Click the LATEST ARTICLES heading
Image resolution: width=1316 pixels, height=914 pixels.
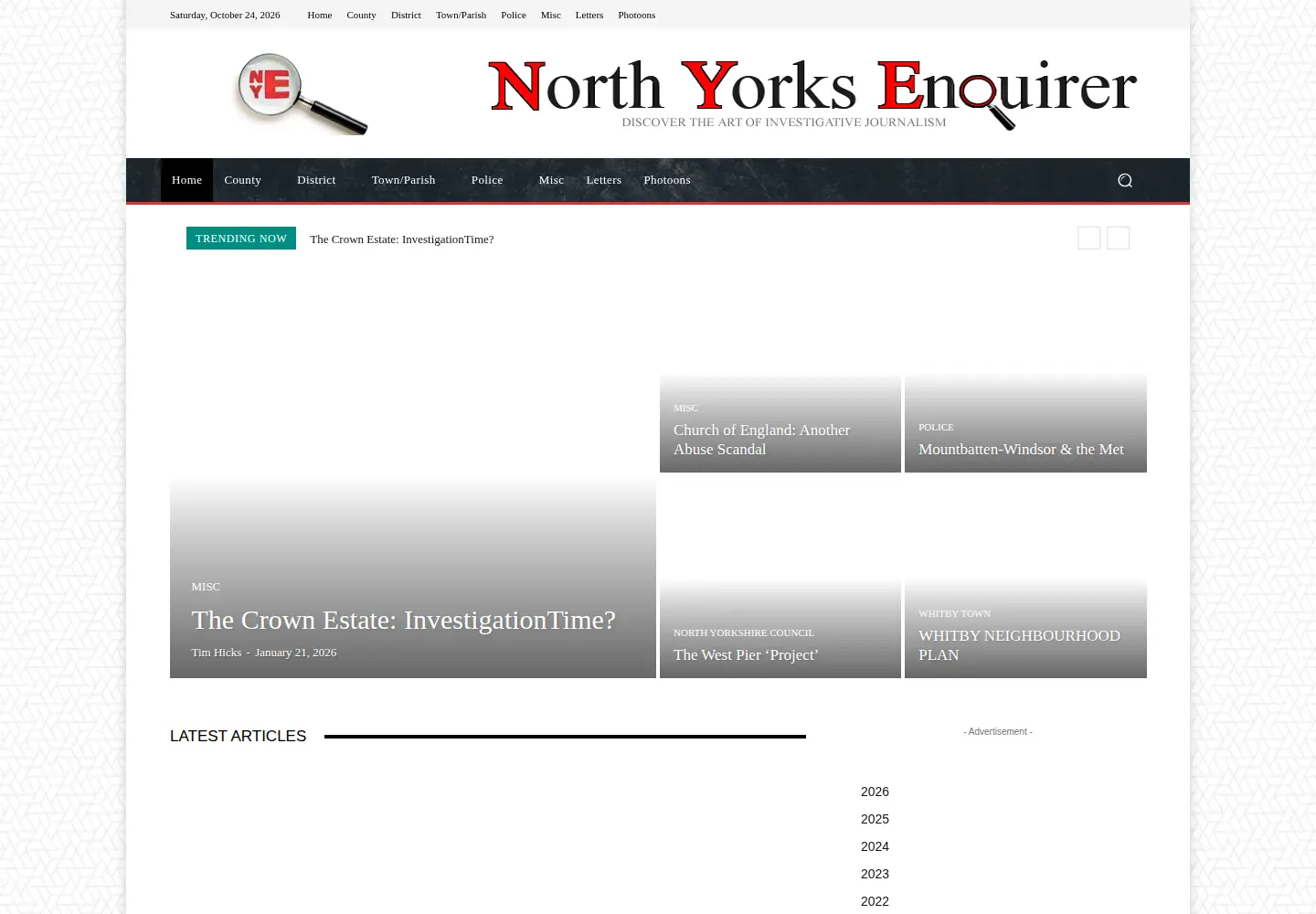pos(238,736)
